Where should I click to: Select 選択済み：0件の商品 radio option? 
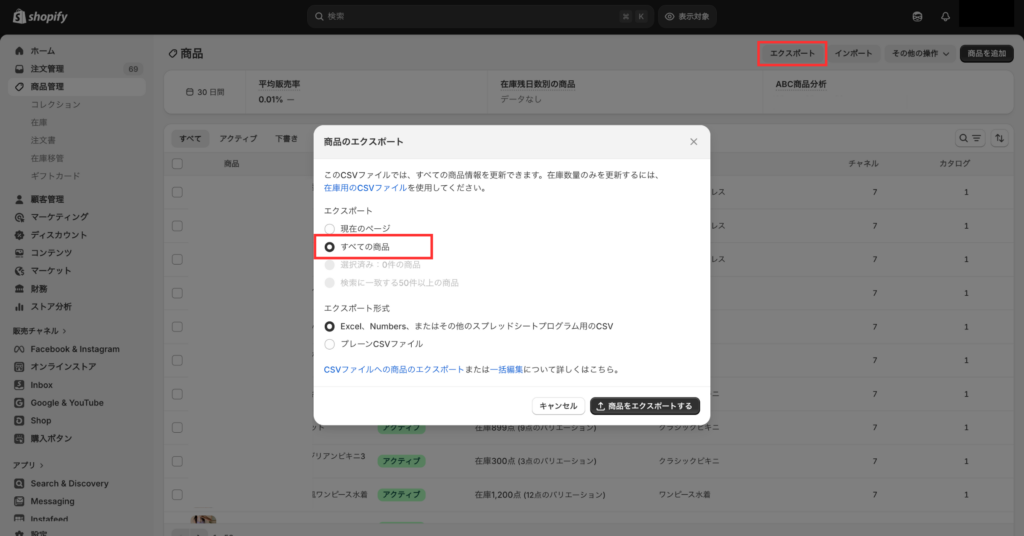point(330,265)
